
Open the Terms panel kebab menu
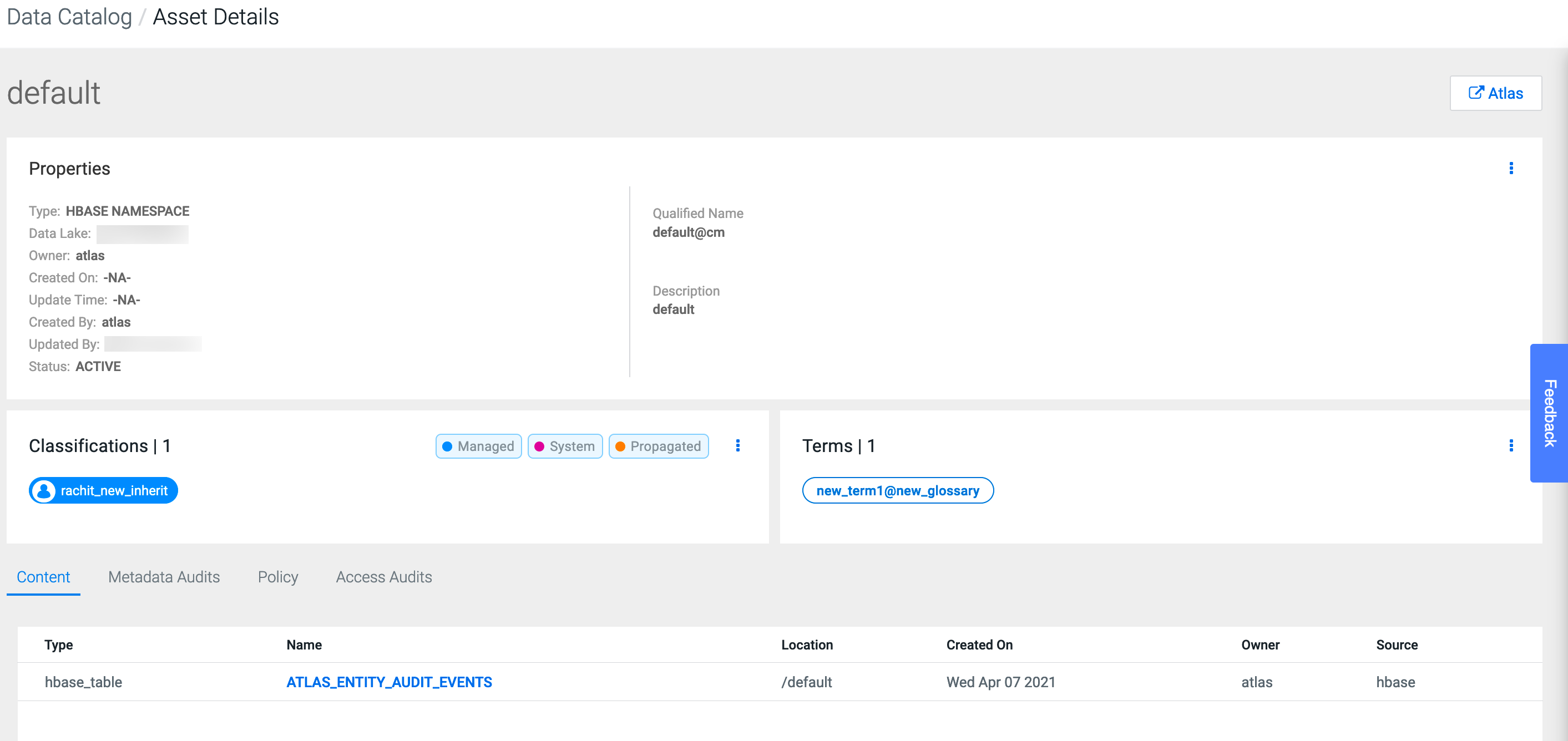(1511, 445)
